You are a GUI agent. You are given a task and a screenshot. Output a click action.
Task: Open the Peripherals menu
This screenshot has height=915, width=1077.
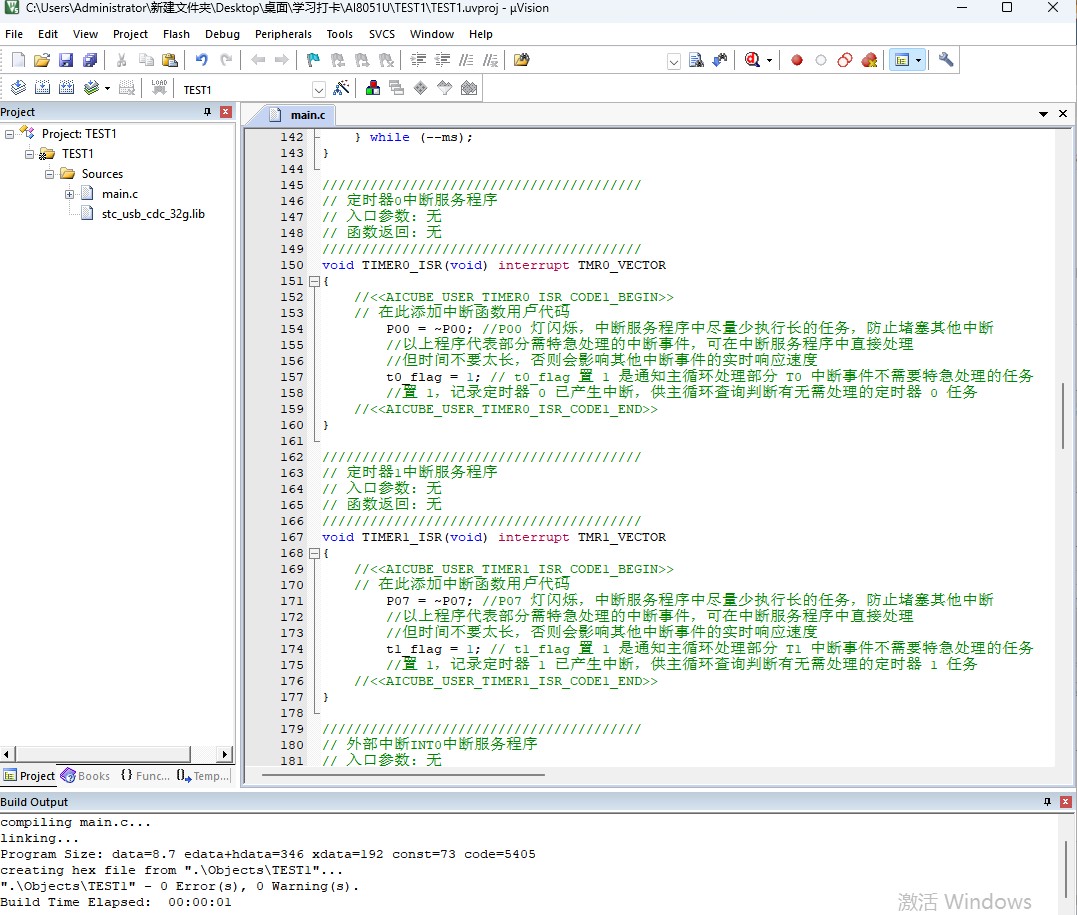(283, 34)
